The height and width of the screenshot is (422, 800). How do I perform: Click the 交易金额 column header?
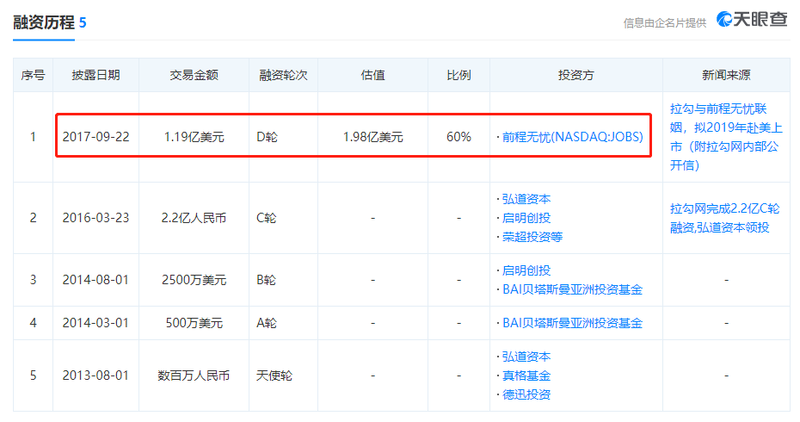tap(194, 75)
